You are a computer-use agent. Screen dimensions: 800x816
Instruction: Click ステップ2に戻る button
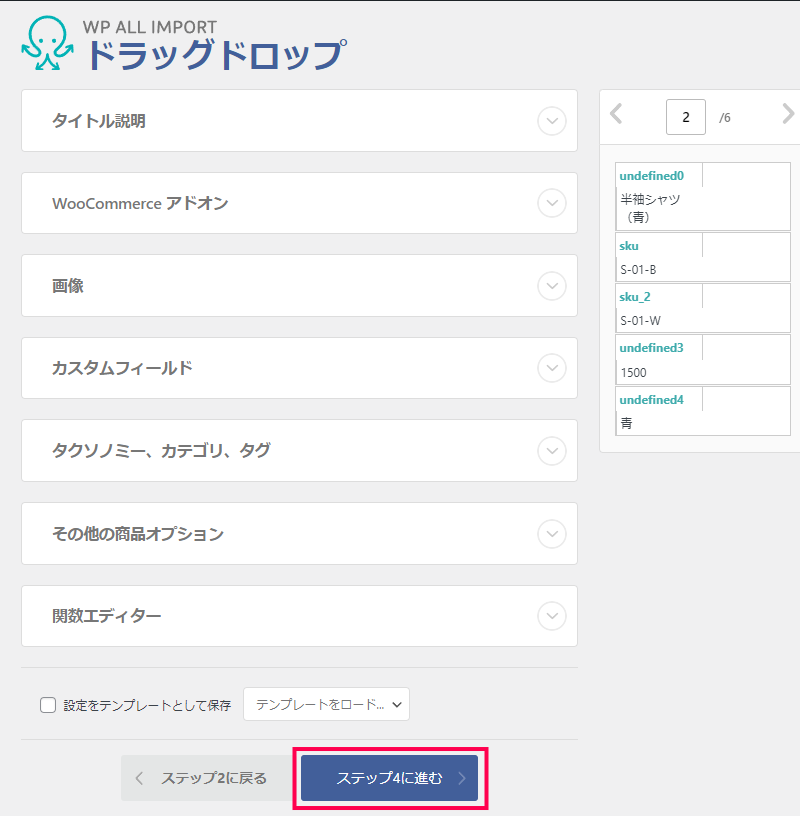(207, 778)
